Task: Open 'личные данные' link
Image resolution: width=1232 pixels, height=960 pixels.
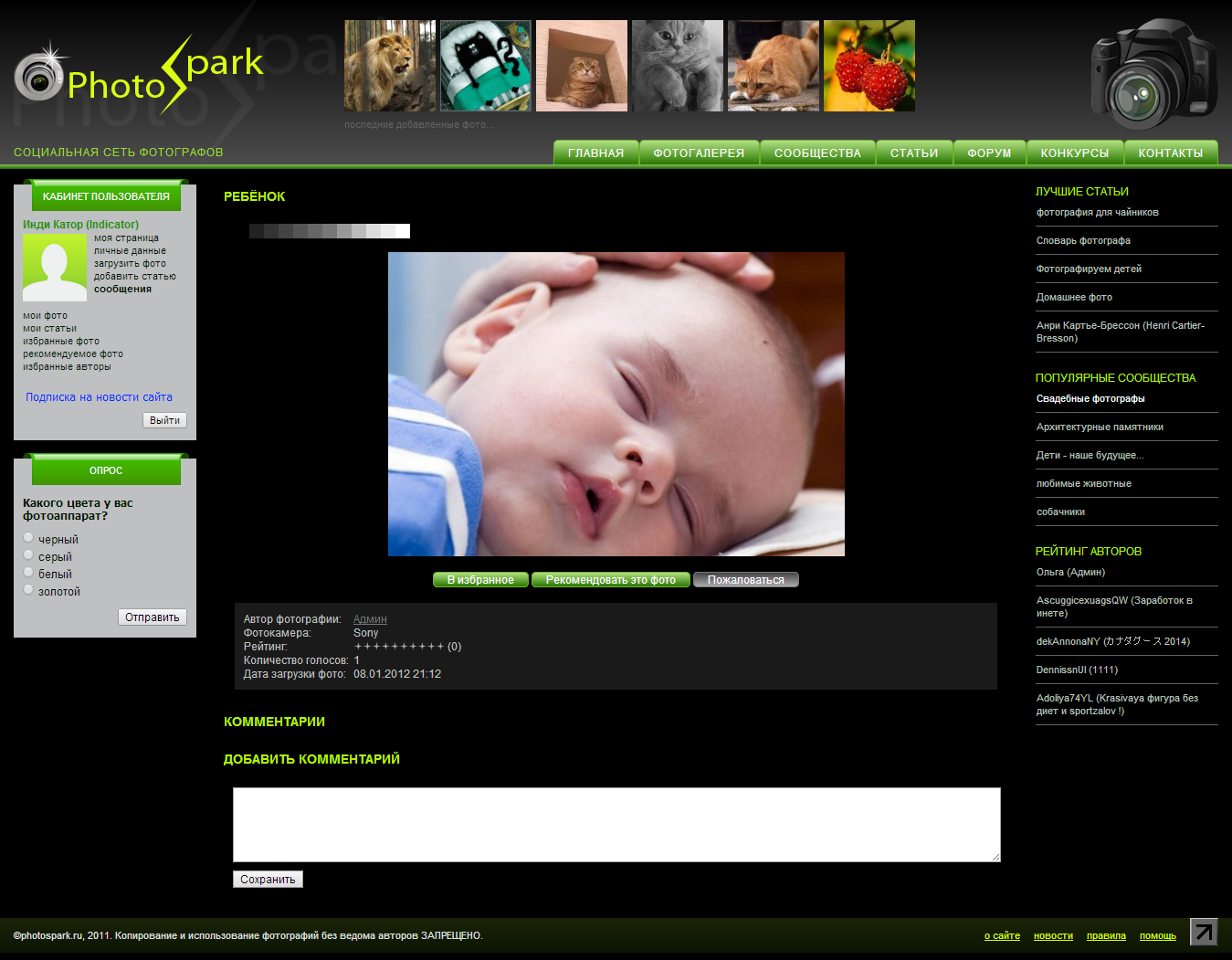Action: 130,250
